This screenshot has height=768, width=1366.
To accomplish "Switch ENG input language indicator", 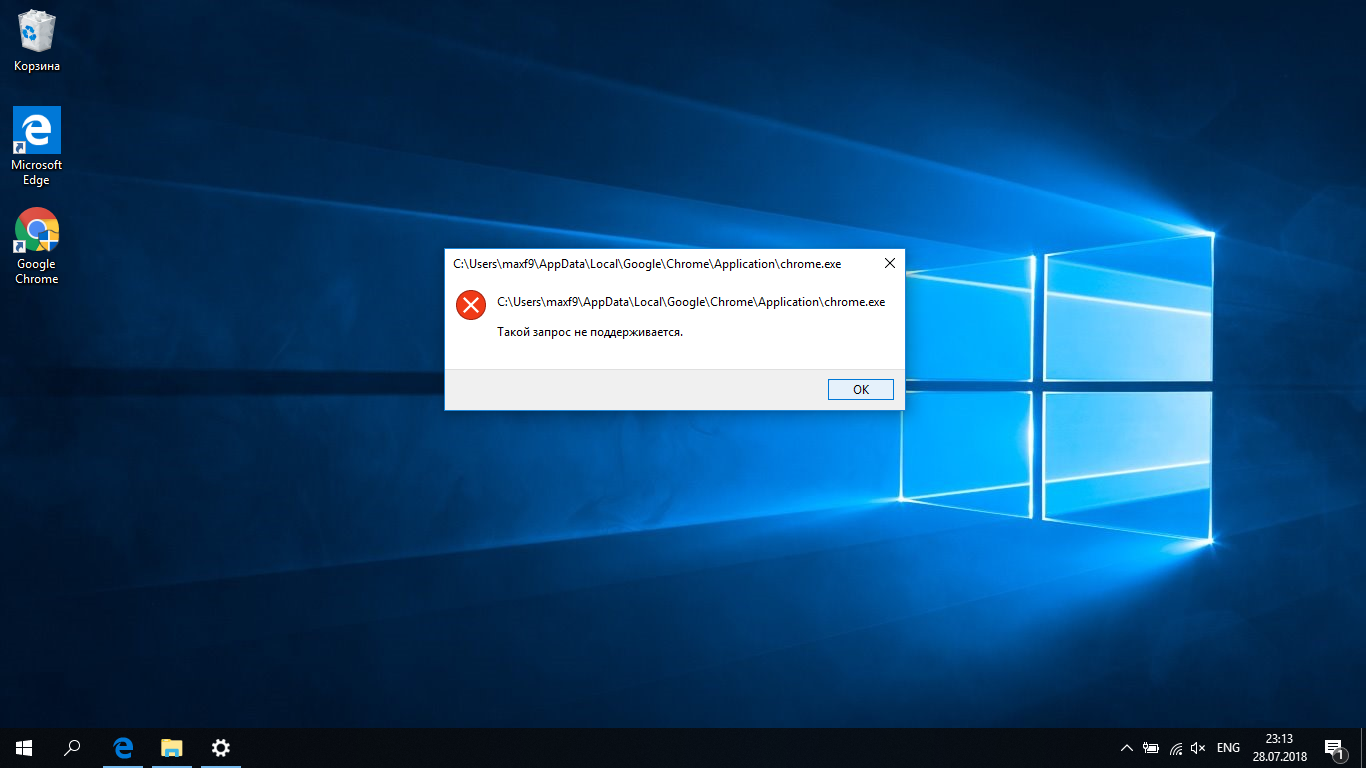I will click(1228, 748).
